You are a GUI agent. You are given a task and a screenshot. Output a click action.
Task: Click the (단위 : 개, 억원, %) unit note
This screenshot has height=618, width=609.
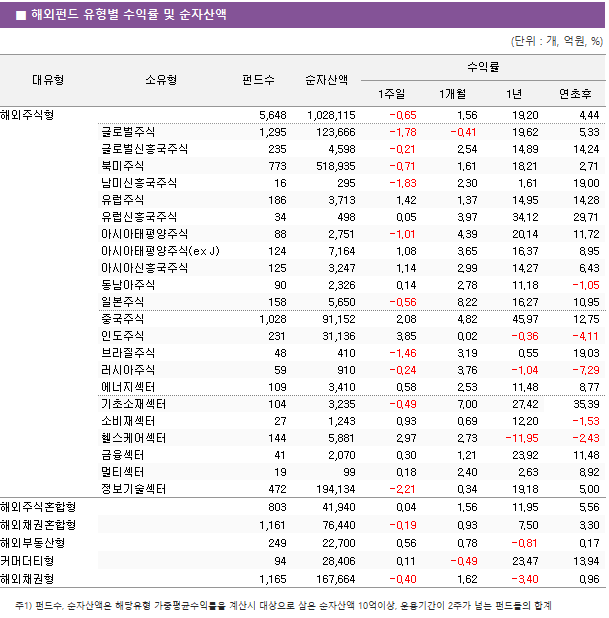click(557, 41)
